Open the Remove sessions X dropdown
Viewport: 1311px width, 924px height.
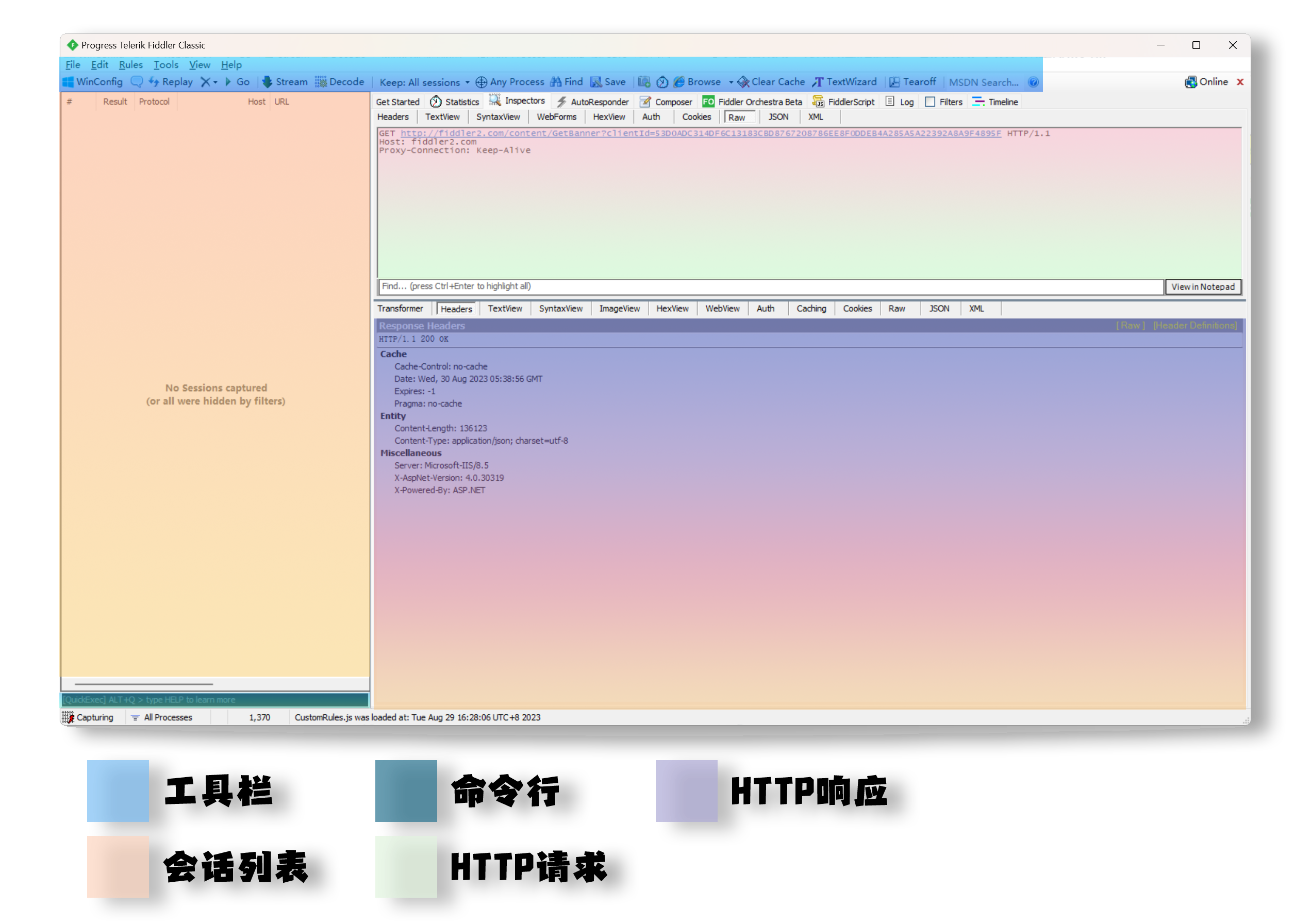click(208, 81)
